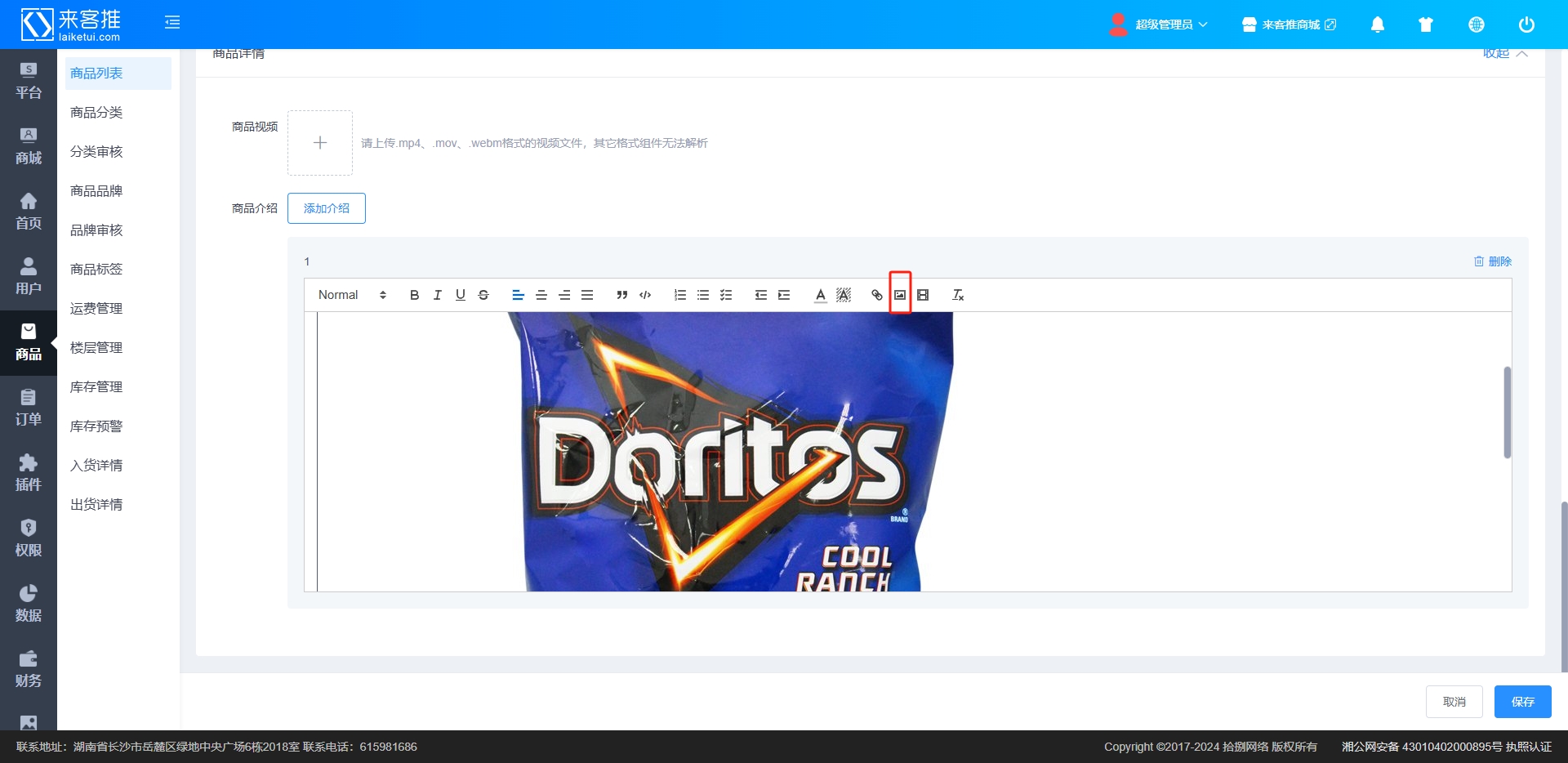Select 商品分类 in the sidebar menu
The image size is (1568, 763).
(x=96, y=112)
